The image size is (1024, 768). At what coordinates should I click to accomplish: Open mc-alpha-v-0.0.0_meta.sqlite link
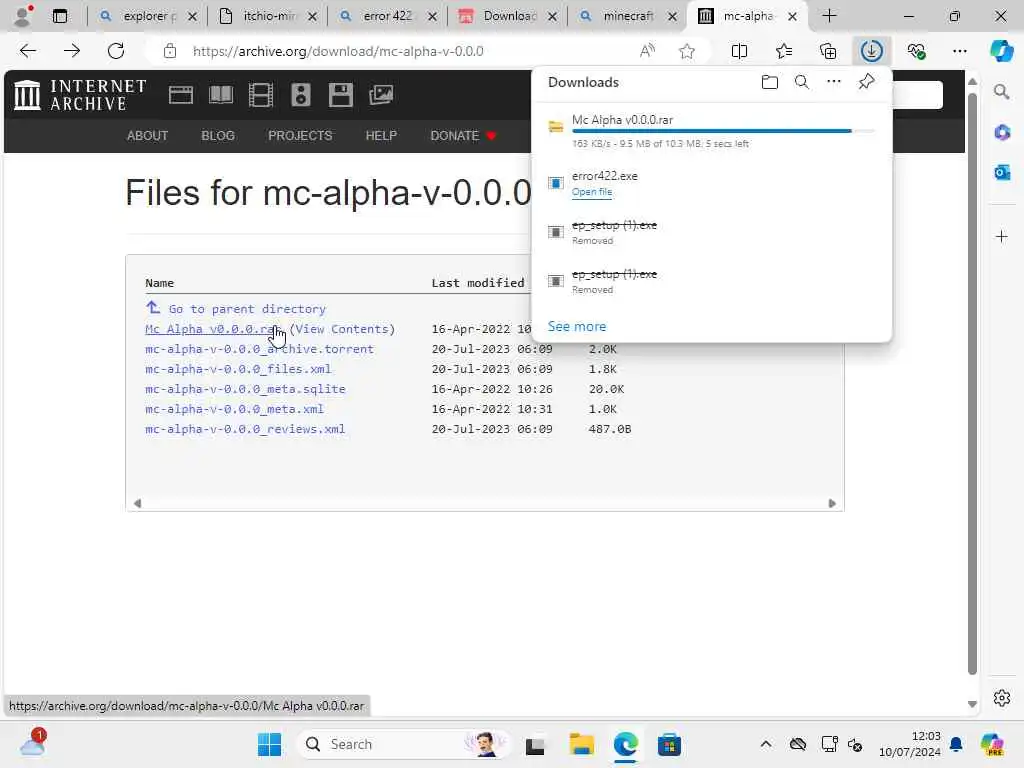click(x=245, y=389)
